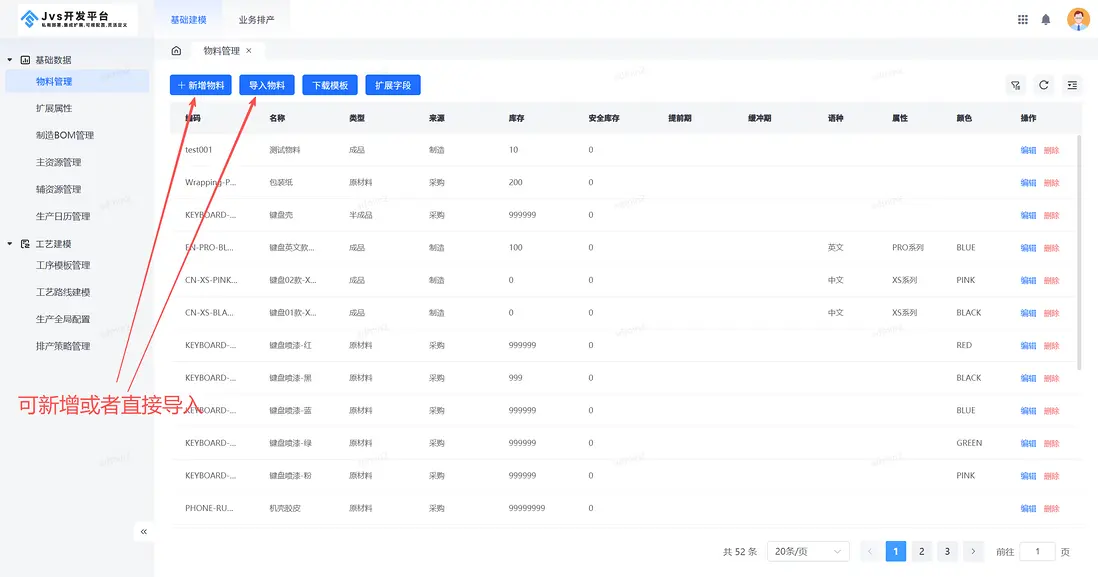Delete the CN-XS-PINK row
This screenshot has height=577, width=1098.
click(1051, 280)
